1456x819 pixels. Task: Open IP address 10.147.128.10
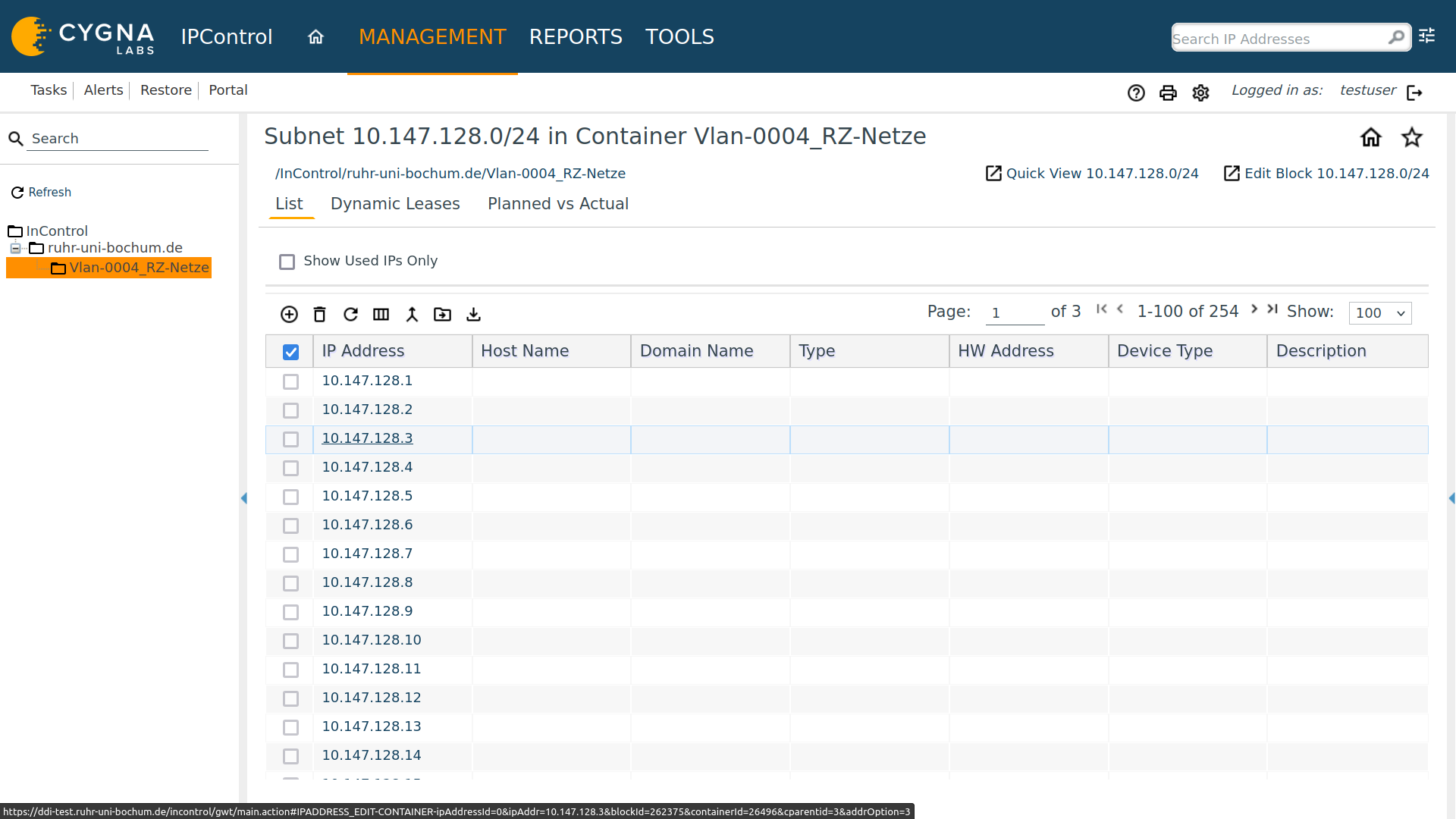372,640
